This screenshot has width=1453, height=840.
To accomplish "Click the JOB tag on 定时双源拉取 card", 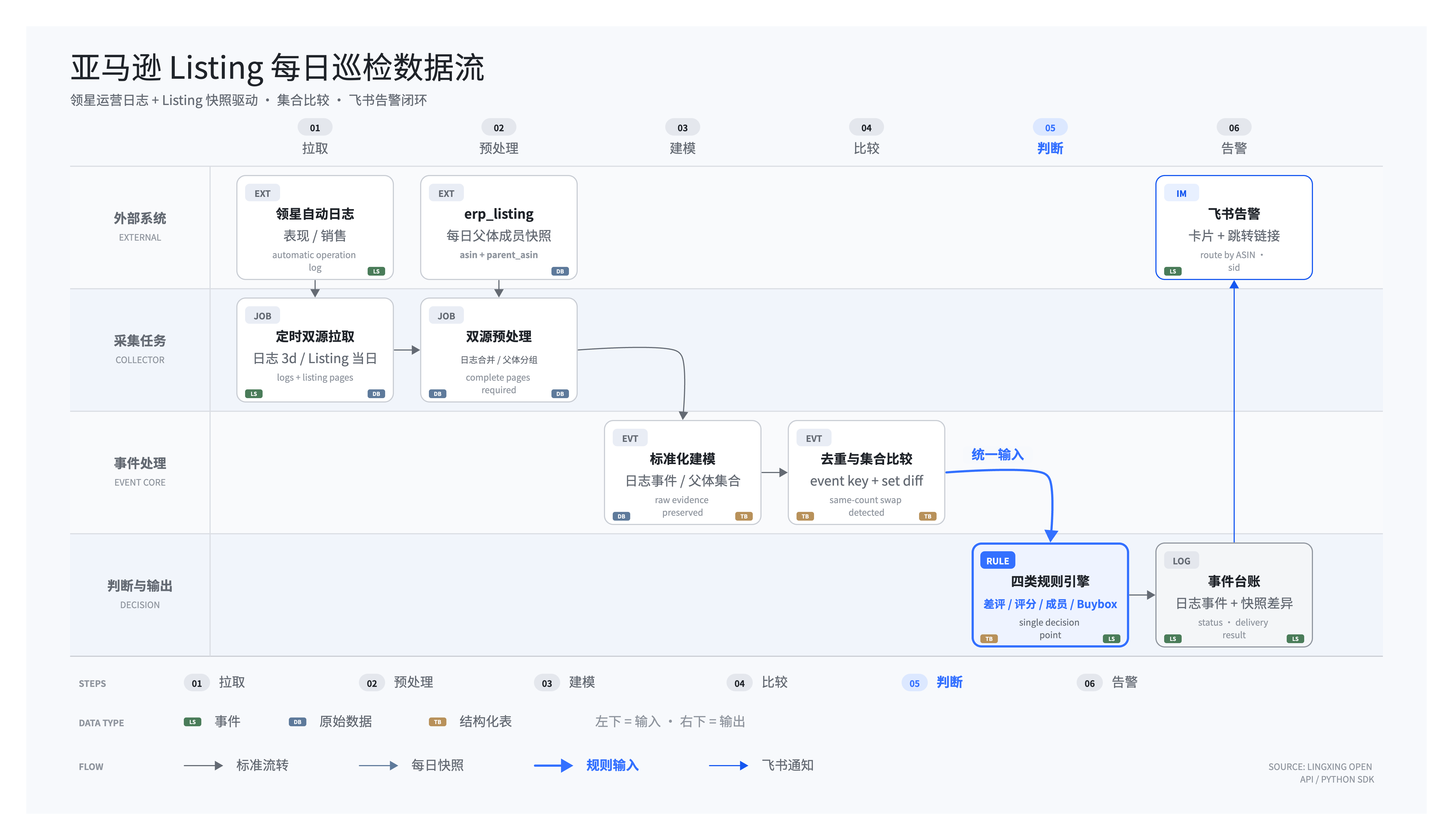I will (x=262, y=316).
